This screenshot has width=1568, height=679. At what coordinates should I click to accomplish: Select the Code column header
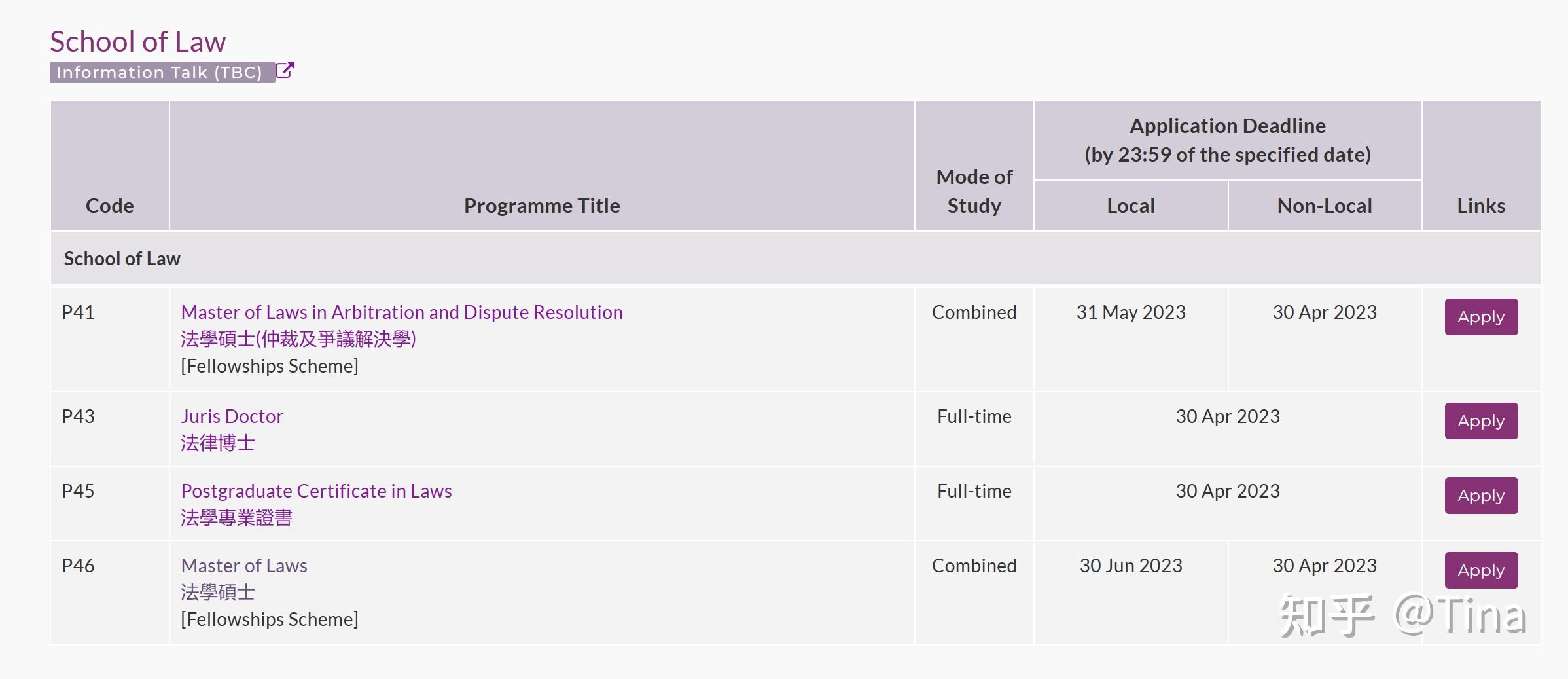pos(109,206)
